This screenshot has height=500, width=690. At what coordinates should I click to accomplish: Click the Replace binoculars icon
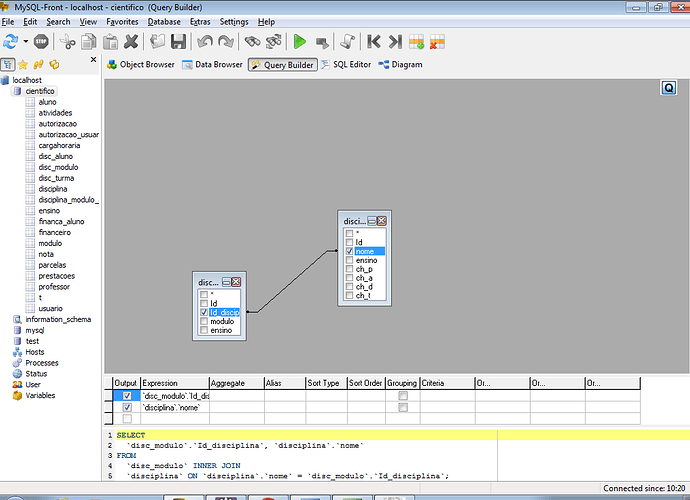(x=274, y=42)
